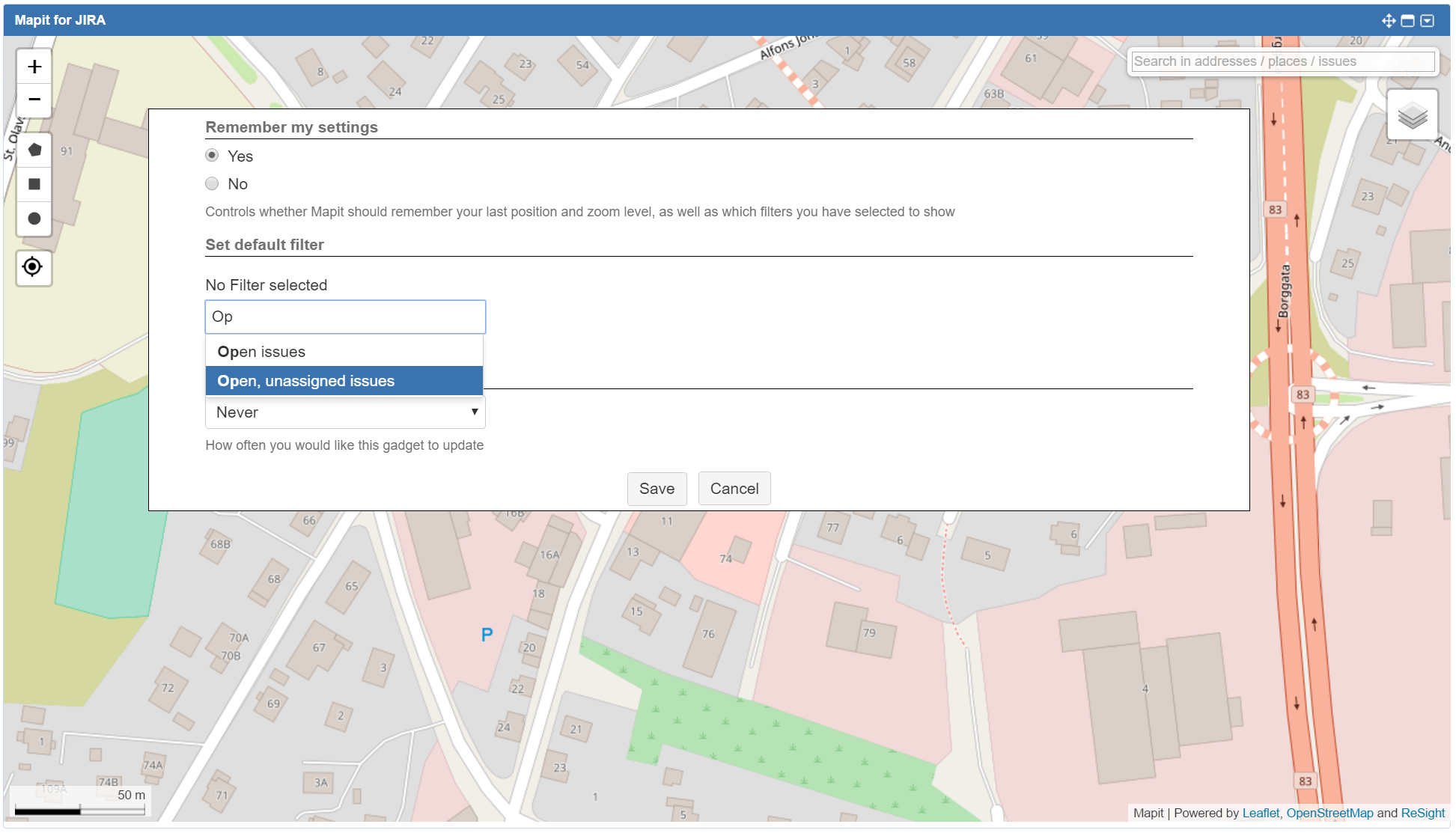Maximize the Mapit gadget

(1407, 21)
